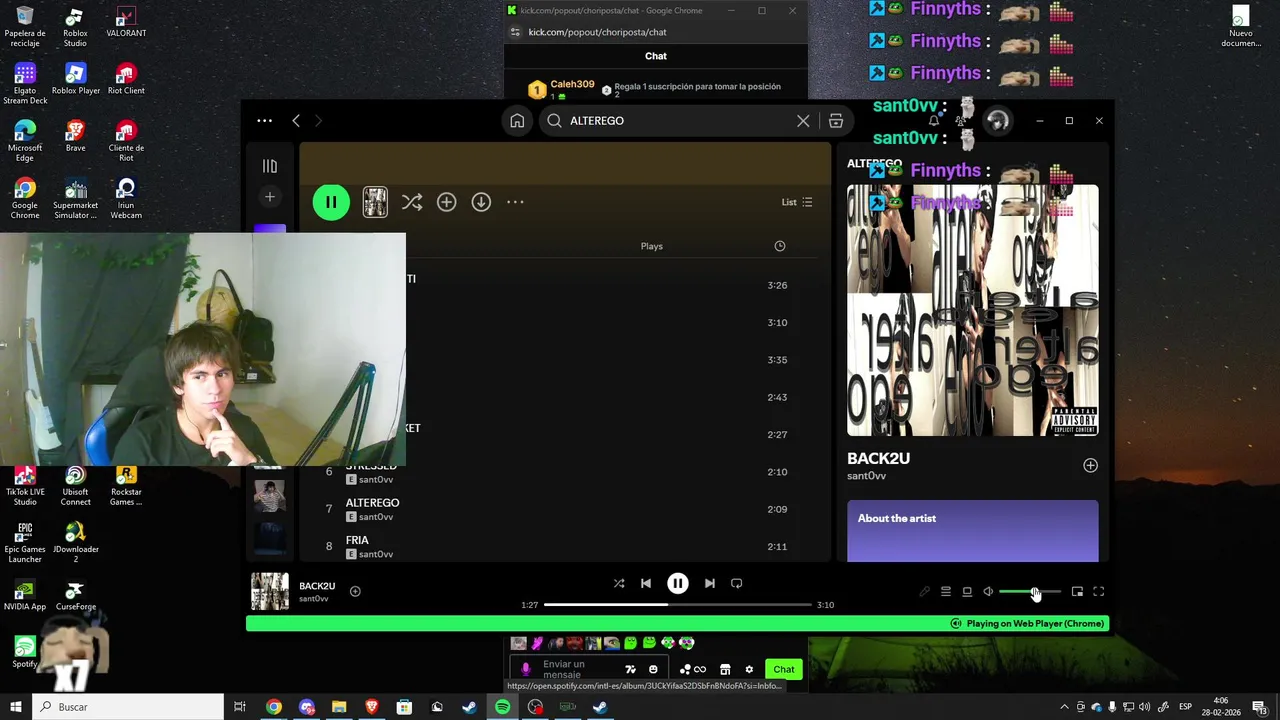Toggle shuffle in the bottom player controls
This screenshot has height=720, width=1280.
(619, 583)
